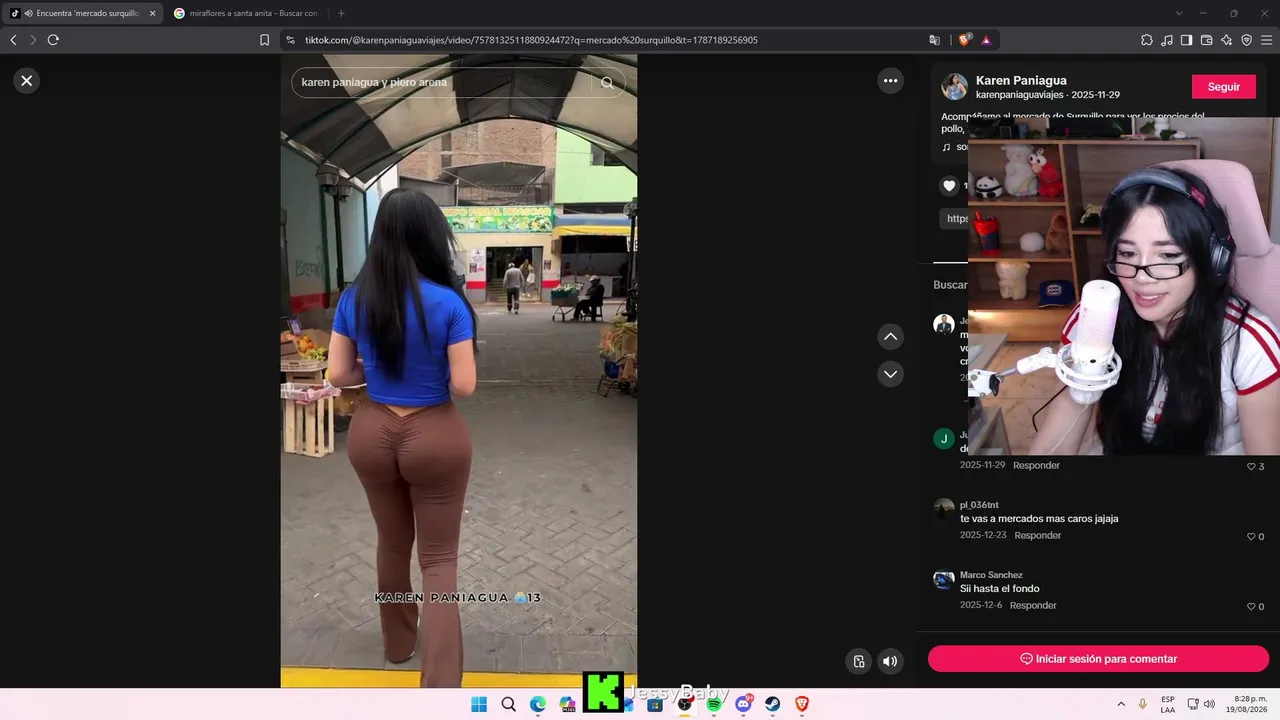This screenshot has width=1280, height=720.
Task: Open the tab search dropdown arrow
Action: coord(1179,13)
